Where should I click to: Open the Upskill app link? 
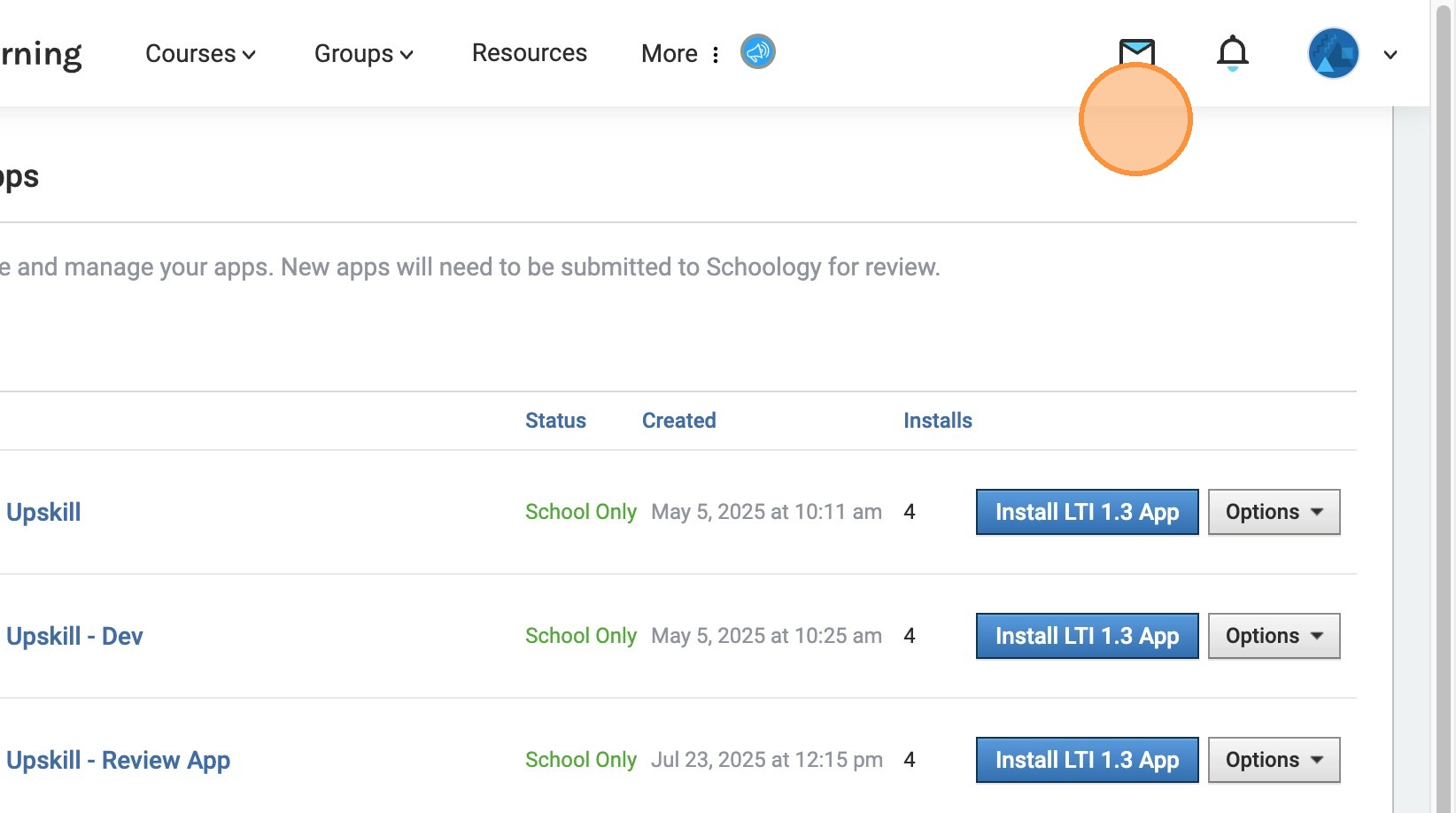click(43, 512)
